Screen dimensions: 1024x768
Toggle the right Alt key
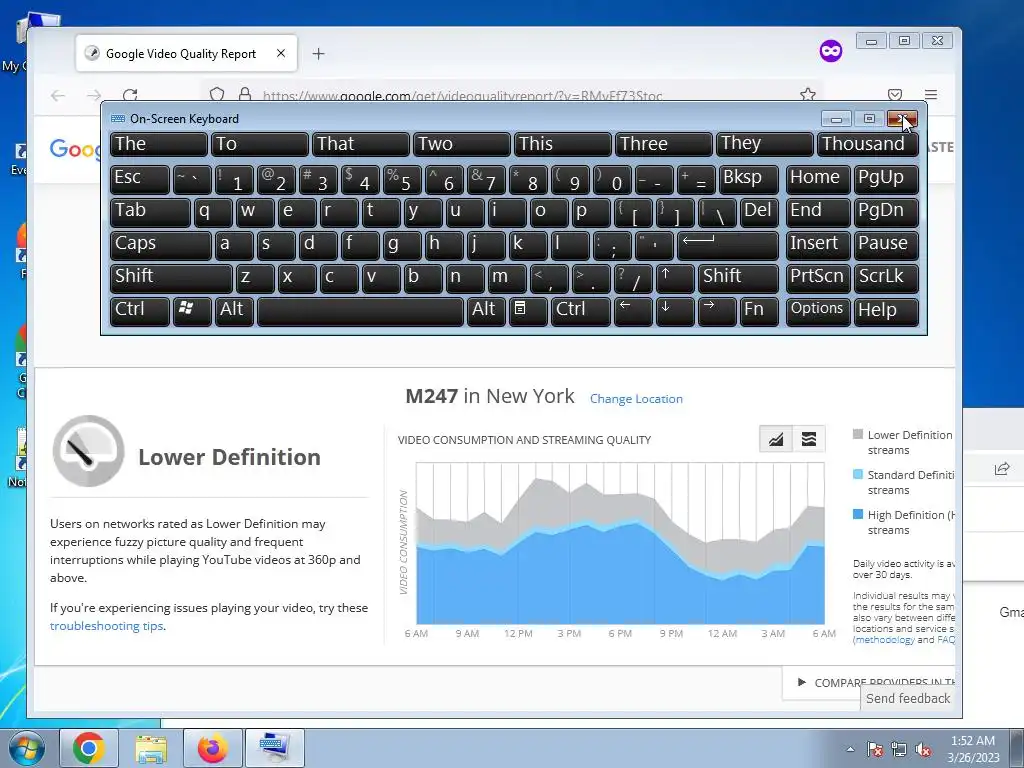click(x=486, y=311)
